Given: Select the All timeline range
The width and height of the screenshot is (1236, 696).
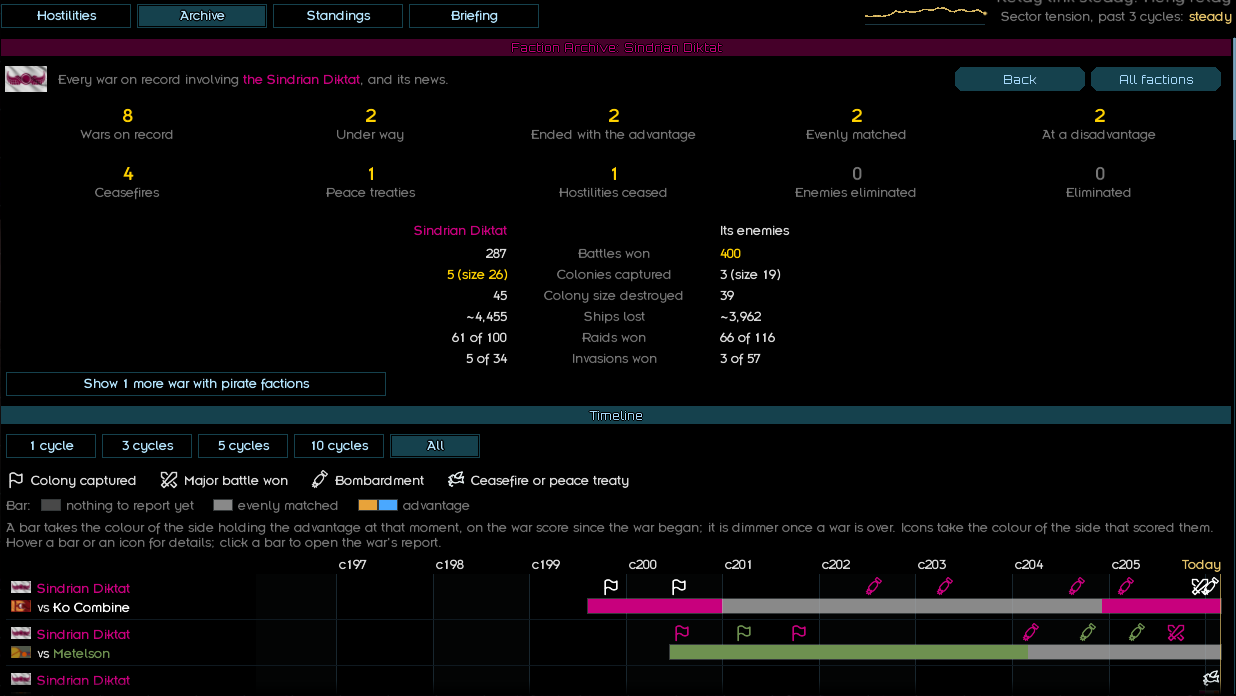Looking at the screenshot, I should [x=435, y=446].
